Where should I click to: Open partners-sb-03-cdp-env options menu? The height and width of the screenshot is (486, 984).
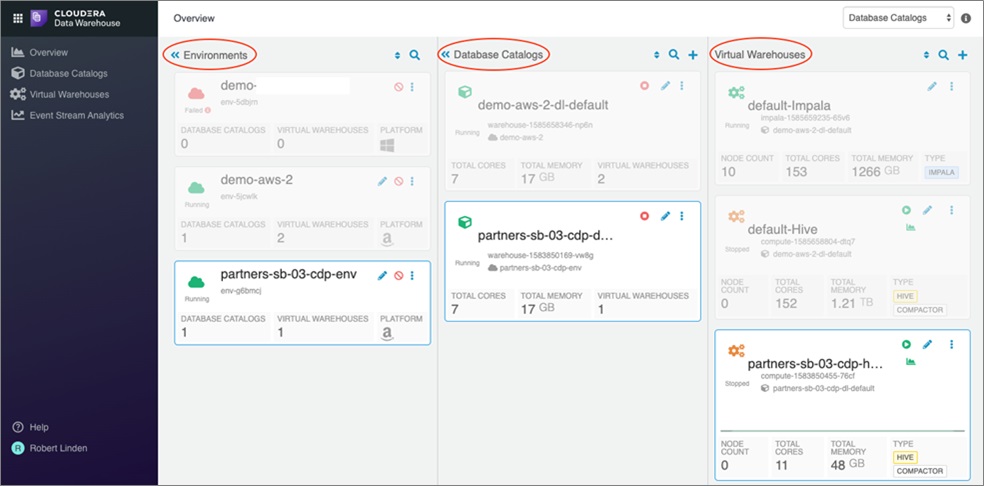click(412, 276)
